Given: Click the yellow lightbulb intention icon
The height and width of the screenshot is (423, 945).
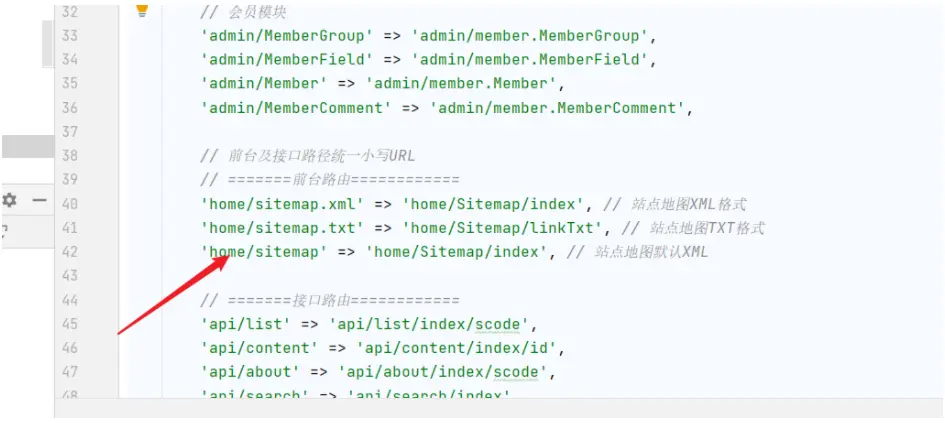Looking at the screenshot, I should (x=142, y=10).
